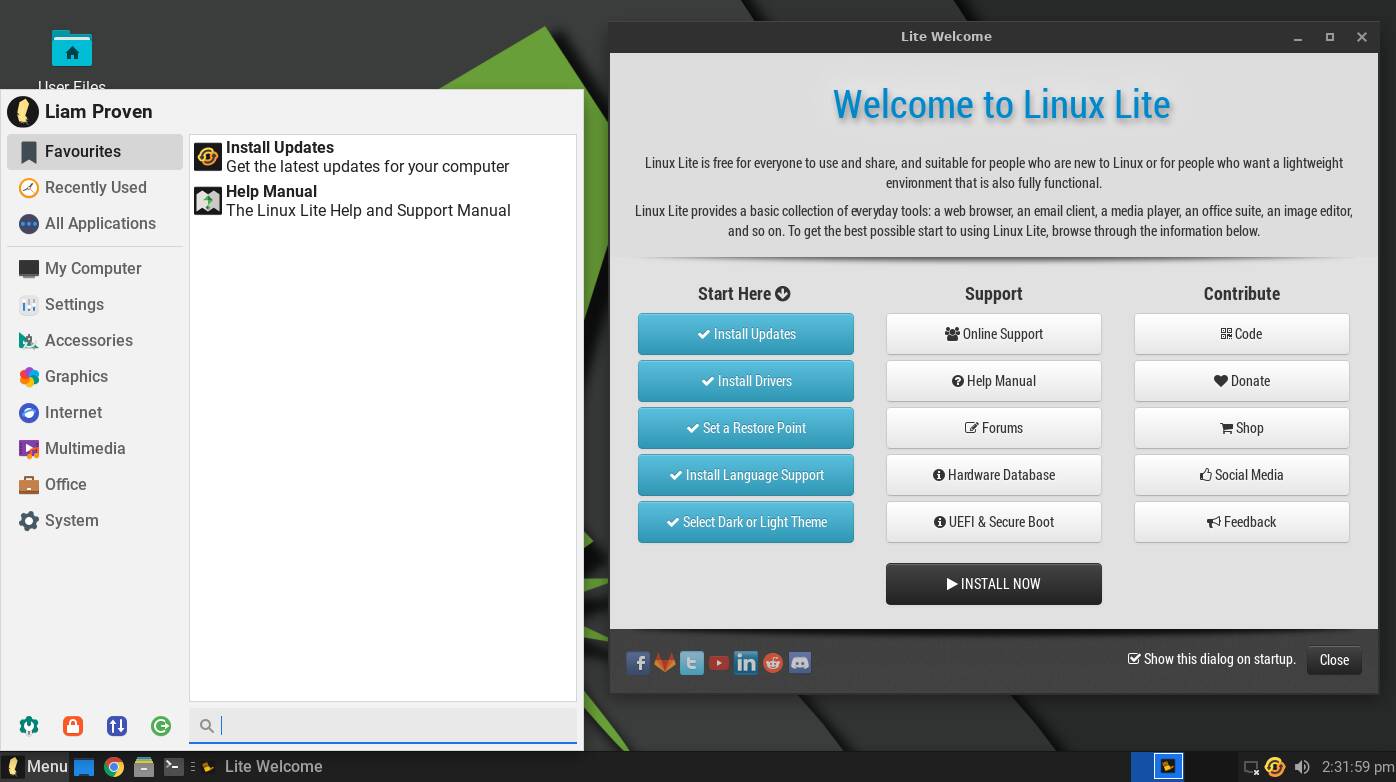
Task: Open the Reddit icon in Lite Welcome
Action: click(x=773, y=663)
